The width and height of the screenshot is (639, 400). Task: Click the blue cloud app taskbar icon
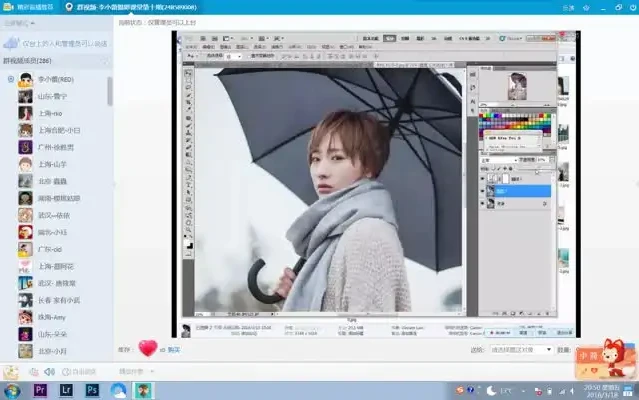point(118,390)
